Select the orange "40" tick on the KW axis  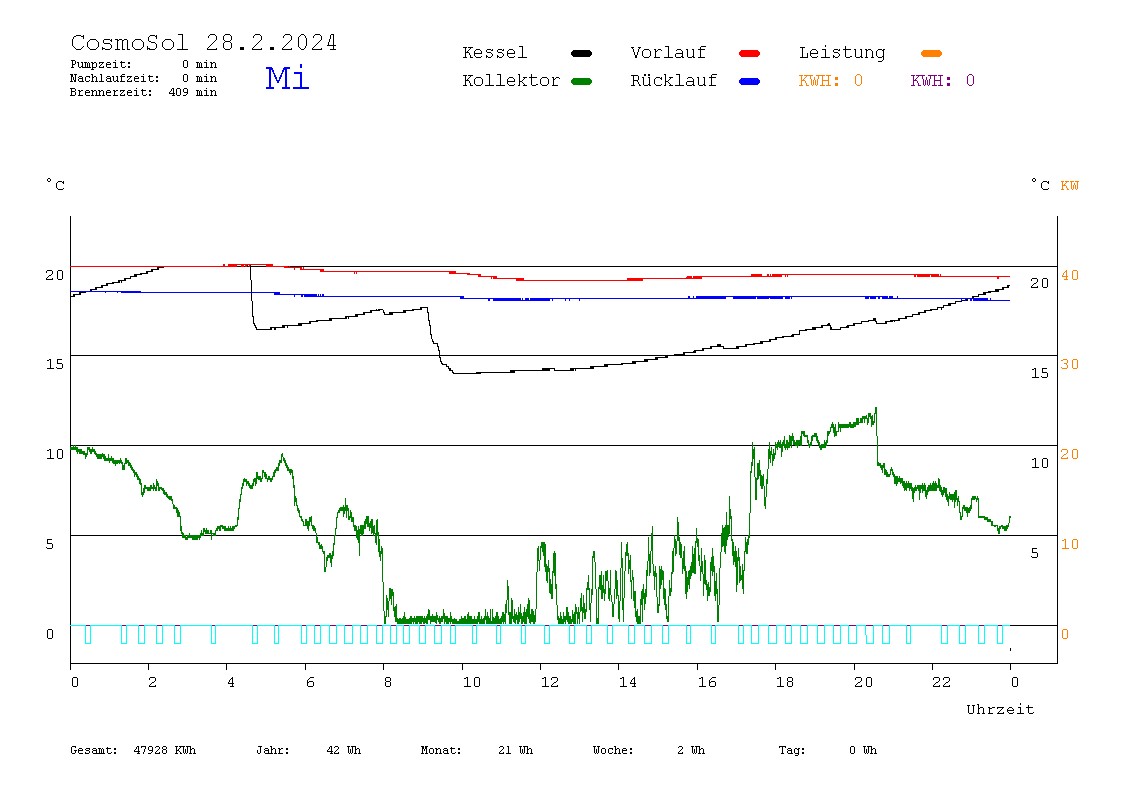coord(1070,275)
